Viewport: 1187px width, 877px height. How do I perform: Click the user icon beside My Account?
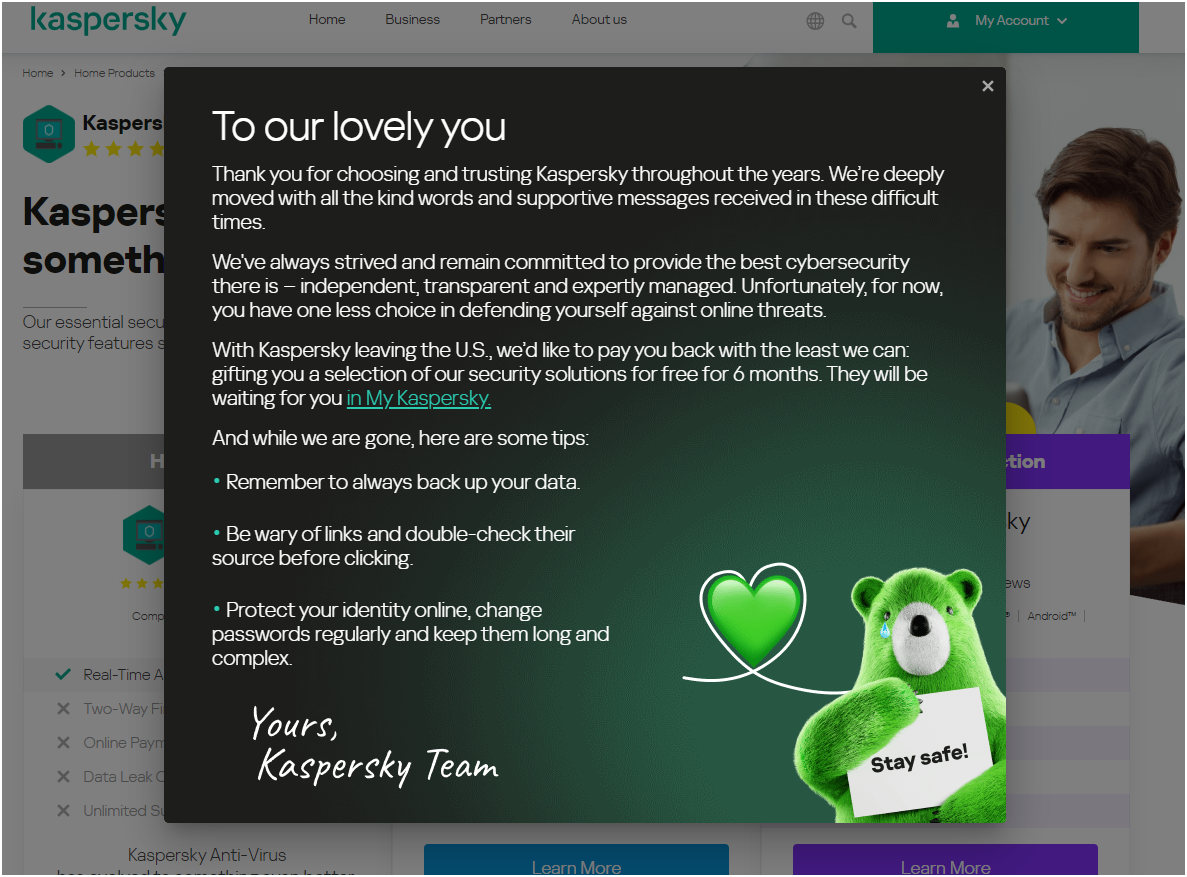[953, 21]
